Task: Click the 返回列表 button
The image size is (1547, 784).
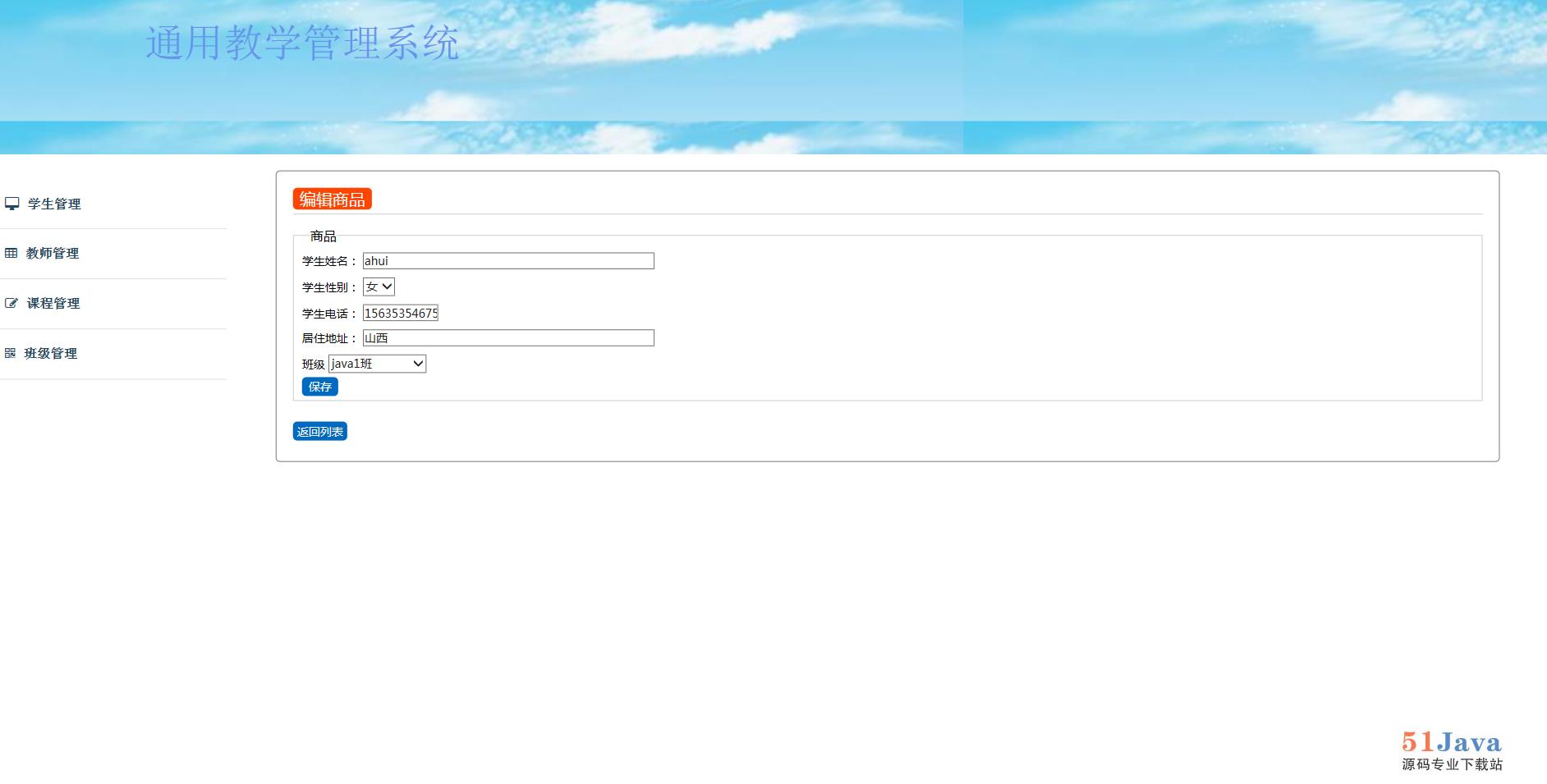Action: coord(320,432)
